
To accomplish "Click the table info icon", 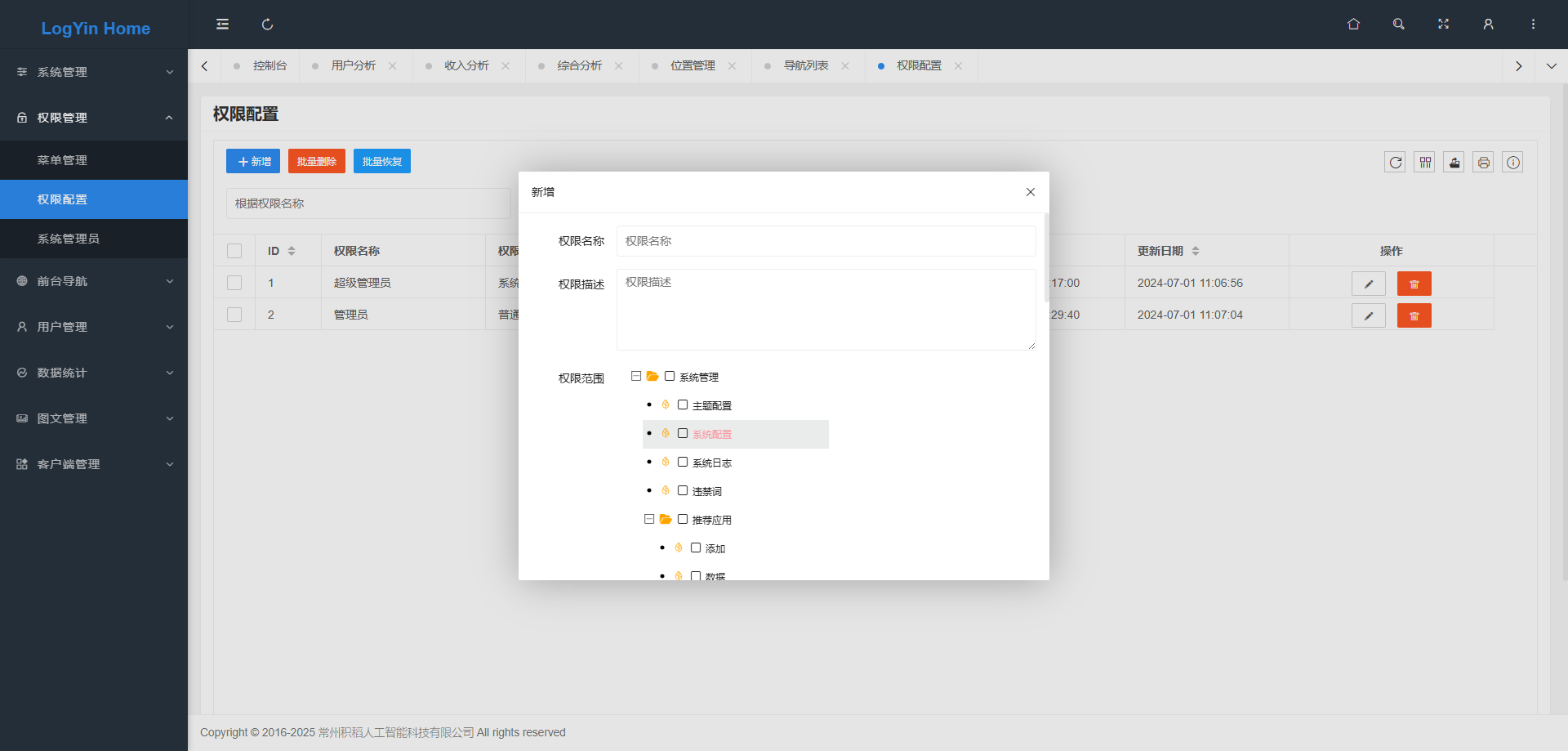I will click(1513, 163).
